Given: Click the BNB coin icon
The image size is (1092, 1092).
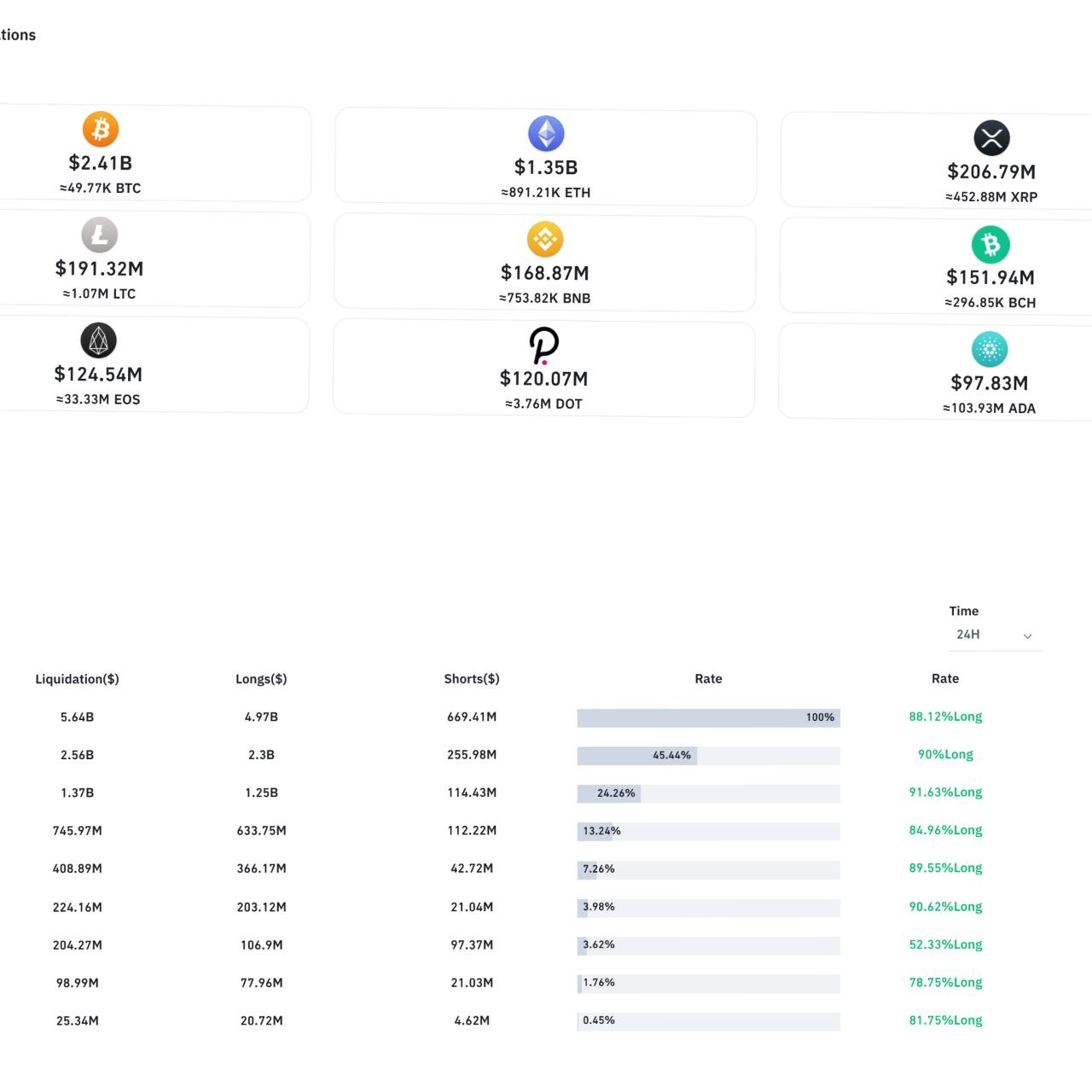Looking at the screenshot, I should point(545,240).
